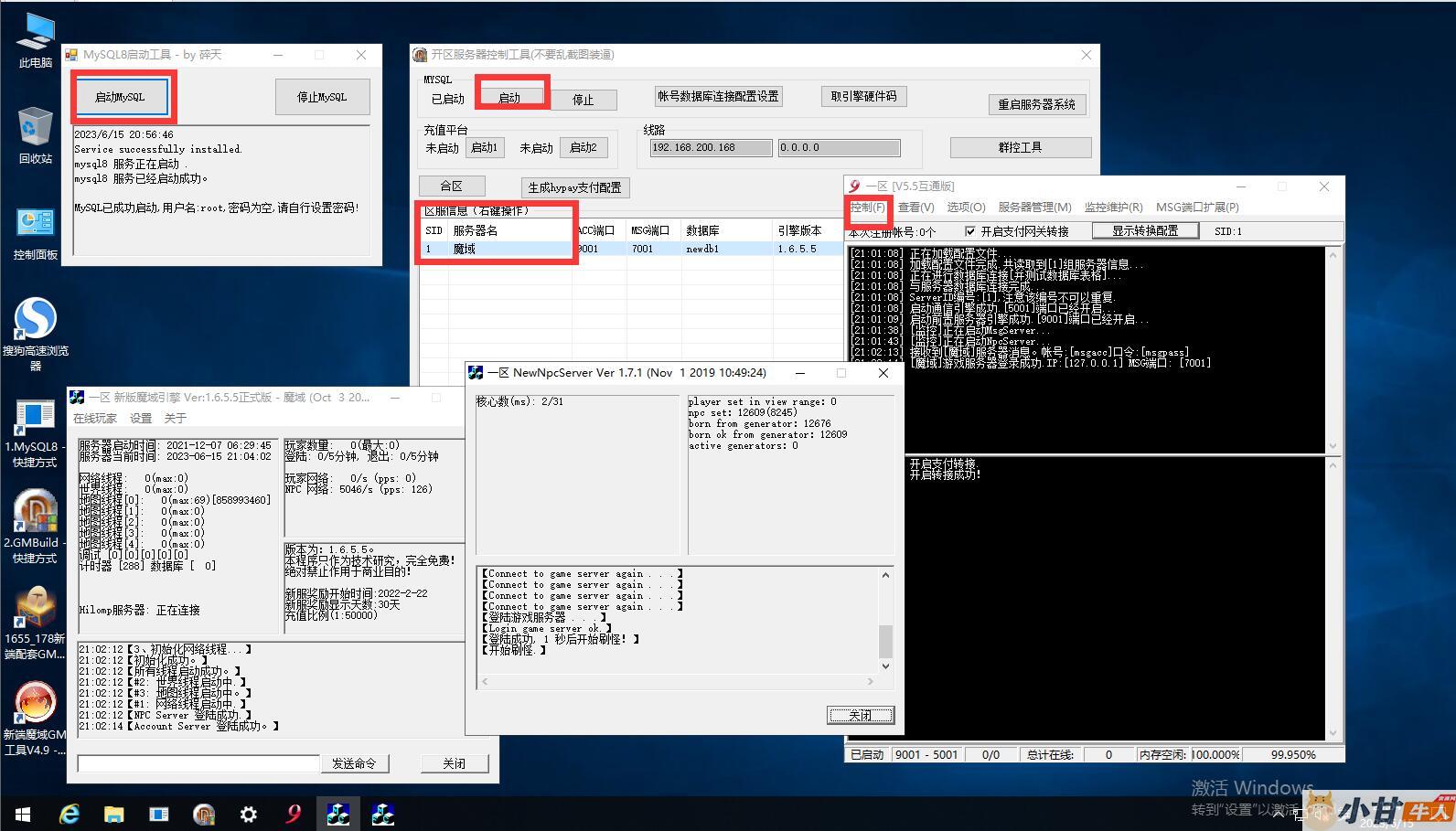Image resolution: width=1456 pixels, height=831 pixels.
Task: Open the 2.GMBuild shortcut icon
Action: pyautogui.click(x=35, y=515)
